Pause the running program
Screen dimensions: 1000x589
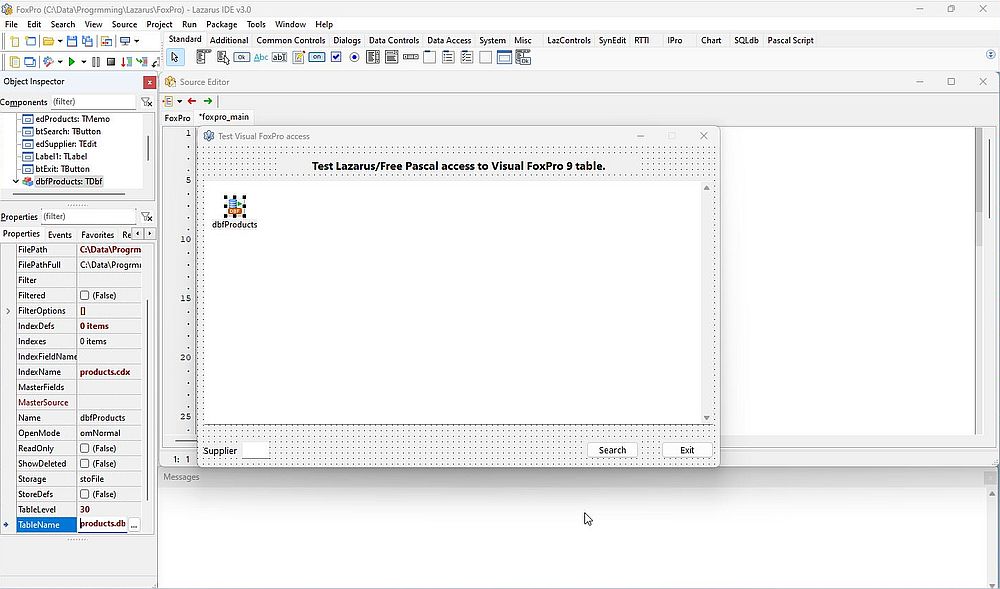96,62
